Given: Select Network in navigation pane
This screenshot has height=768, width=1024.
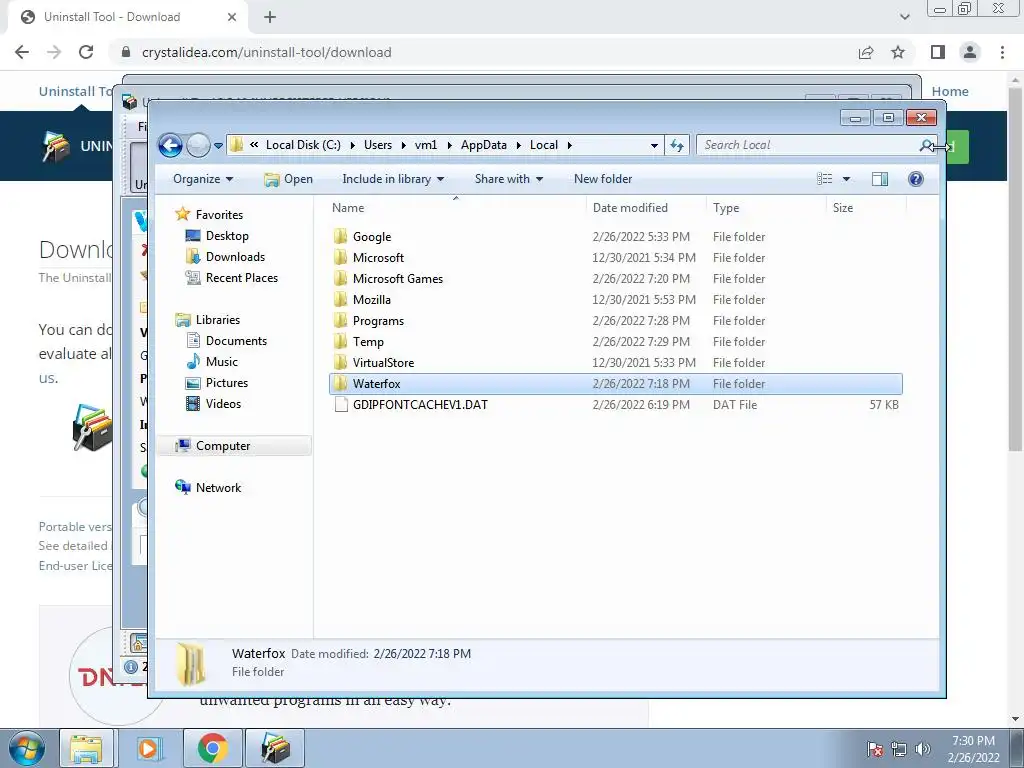Looking at the screenshot, I should (x=218, y=488).
